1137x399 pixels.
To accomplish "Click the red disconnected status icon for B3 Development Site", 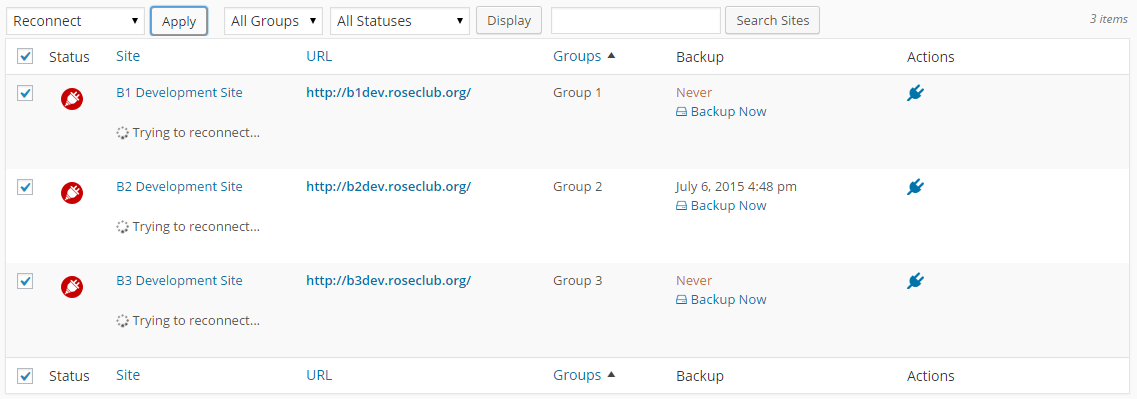I will [x=72, y=287].
